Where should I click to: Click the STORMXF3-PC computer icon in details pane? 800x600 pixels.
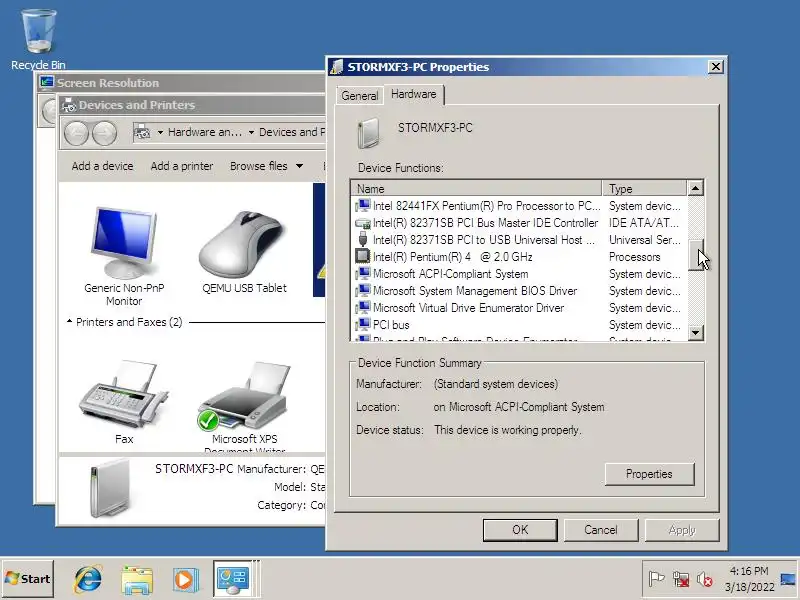[109, 487]
